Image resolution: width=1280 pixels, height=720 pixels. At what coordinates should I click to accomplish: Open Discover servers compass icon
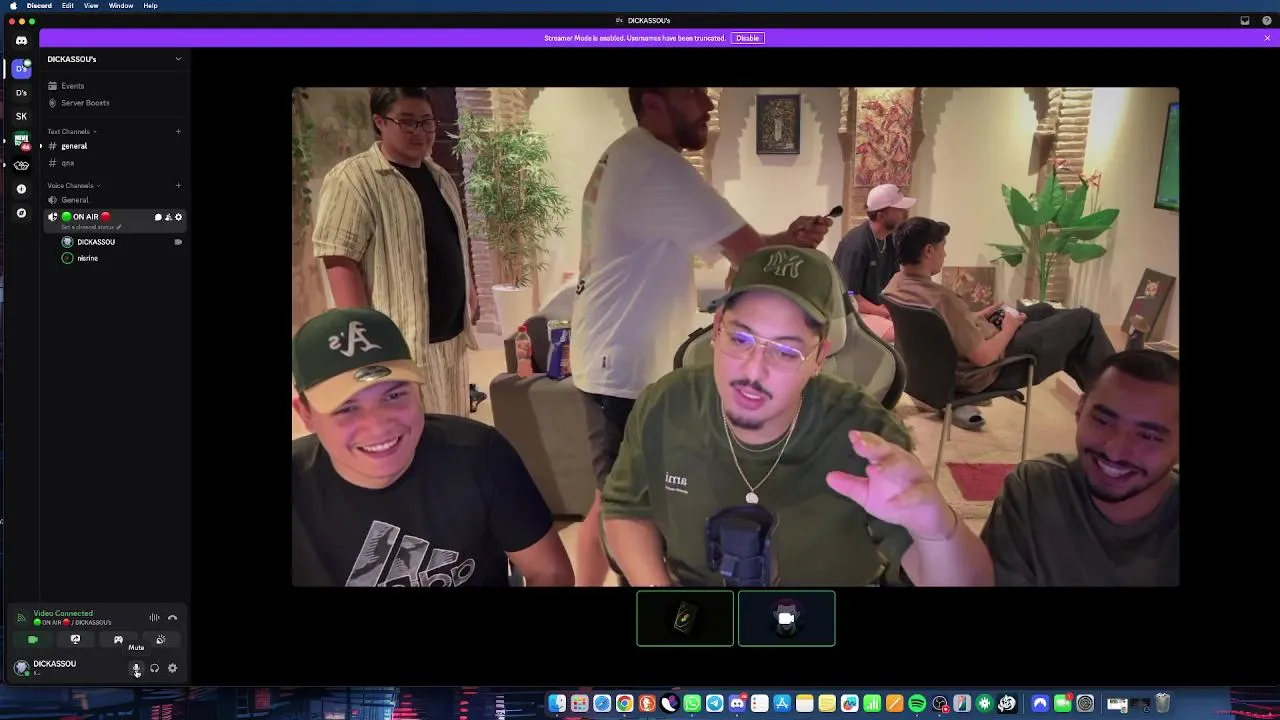21,213
